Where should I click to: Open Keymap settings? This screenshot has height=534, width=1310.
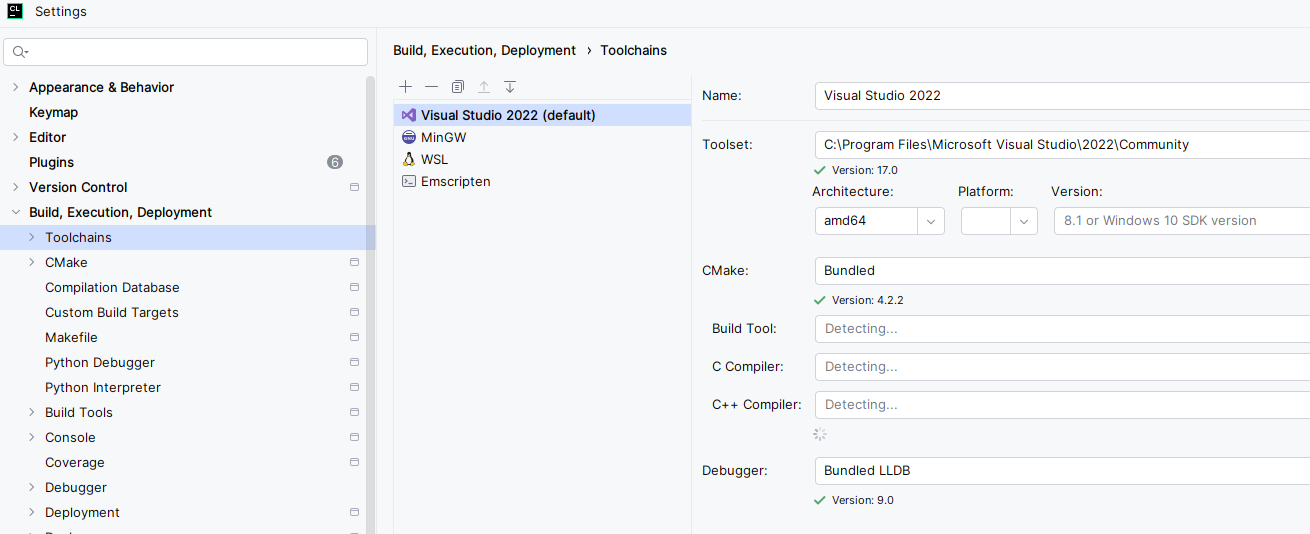54,112
